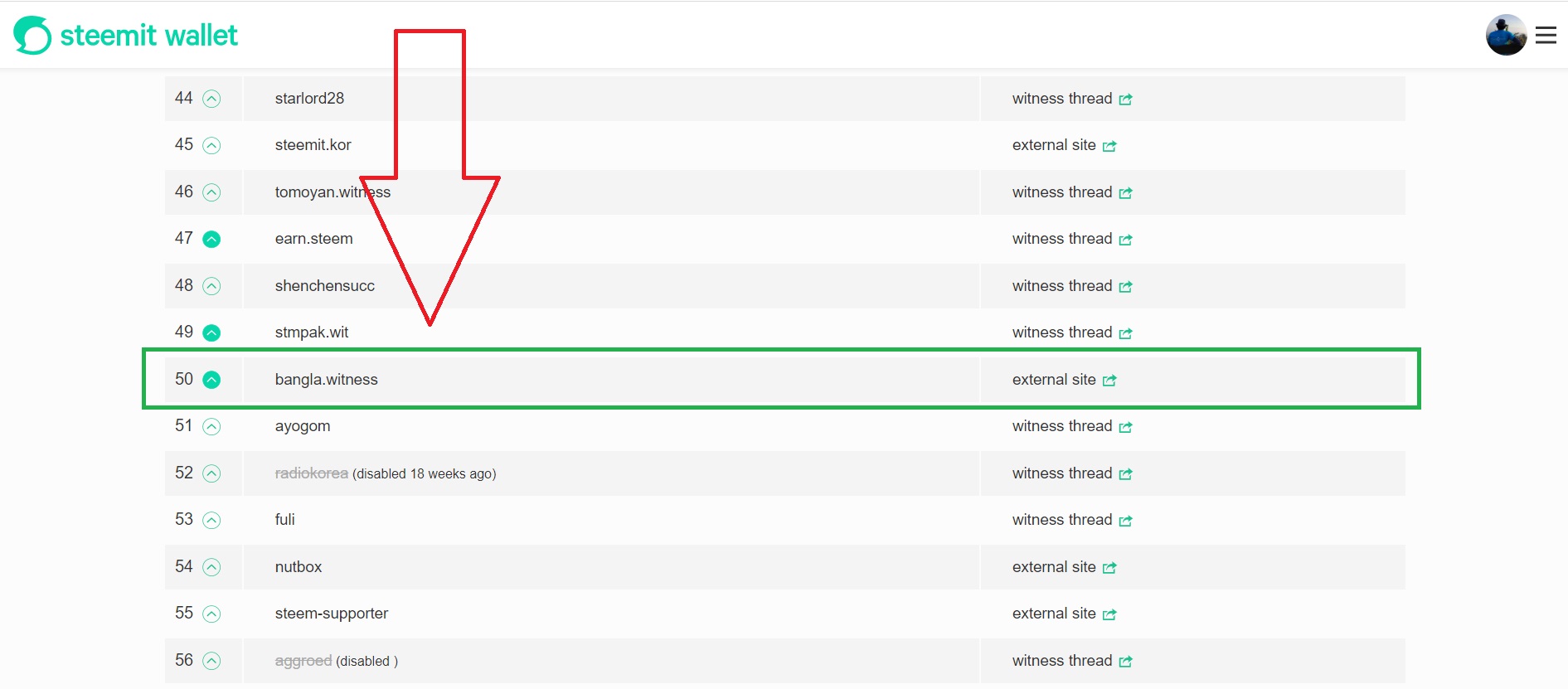Image resolution: width=1568 pixels, height=689 pixels.
Task: Upvote witness steemit.kor
Action: [212, 146]
